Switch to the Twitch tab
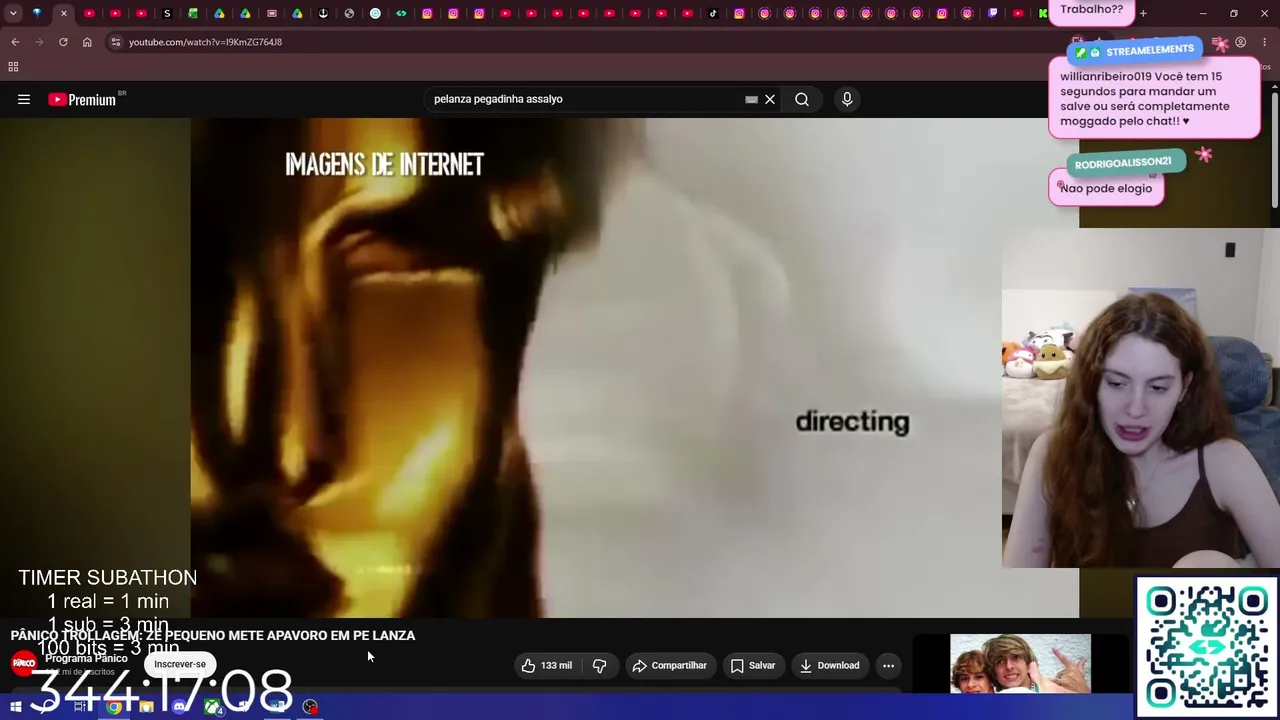Image resolution: width=1280 pixels, height=720 pixels. pos(993,13)
